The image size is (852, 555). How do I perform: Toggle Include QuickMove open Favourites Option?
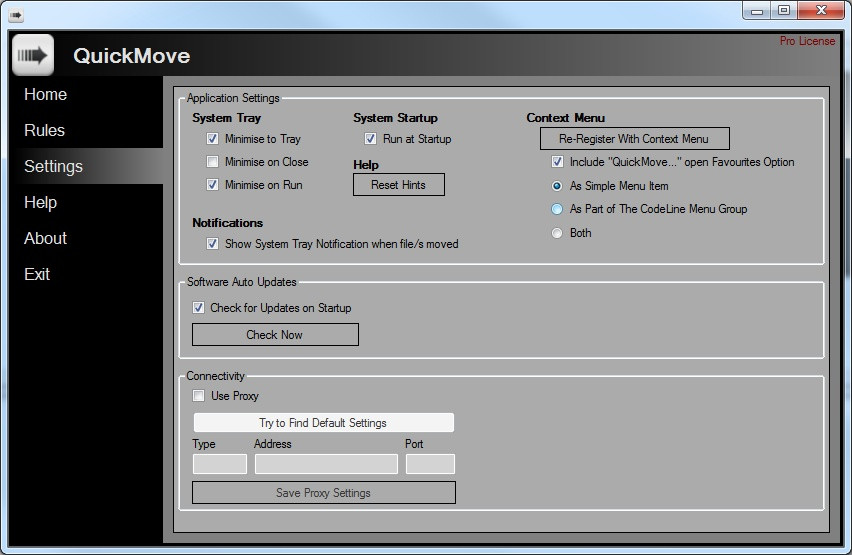(x=557, y=161)
